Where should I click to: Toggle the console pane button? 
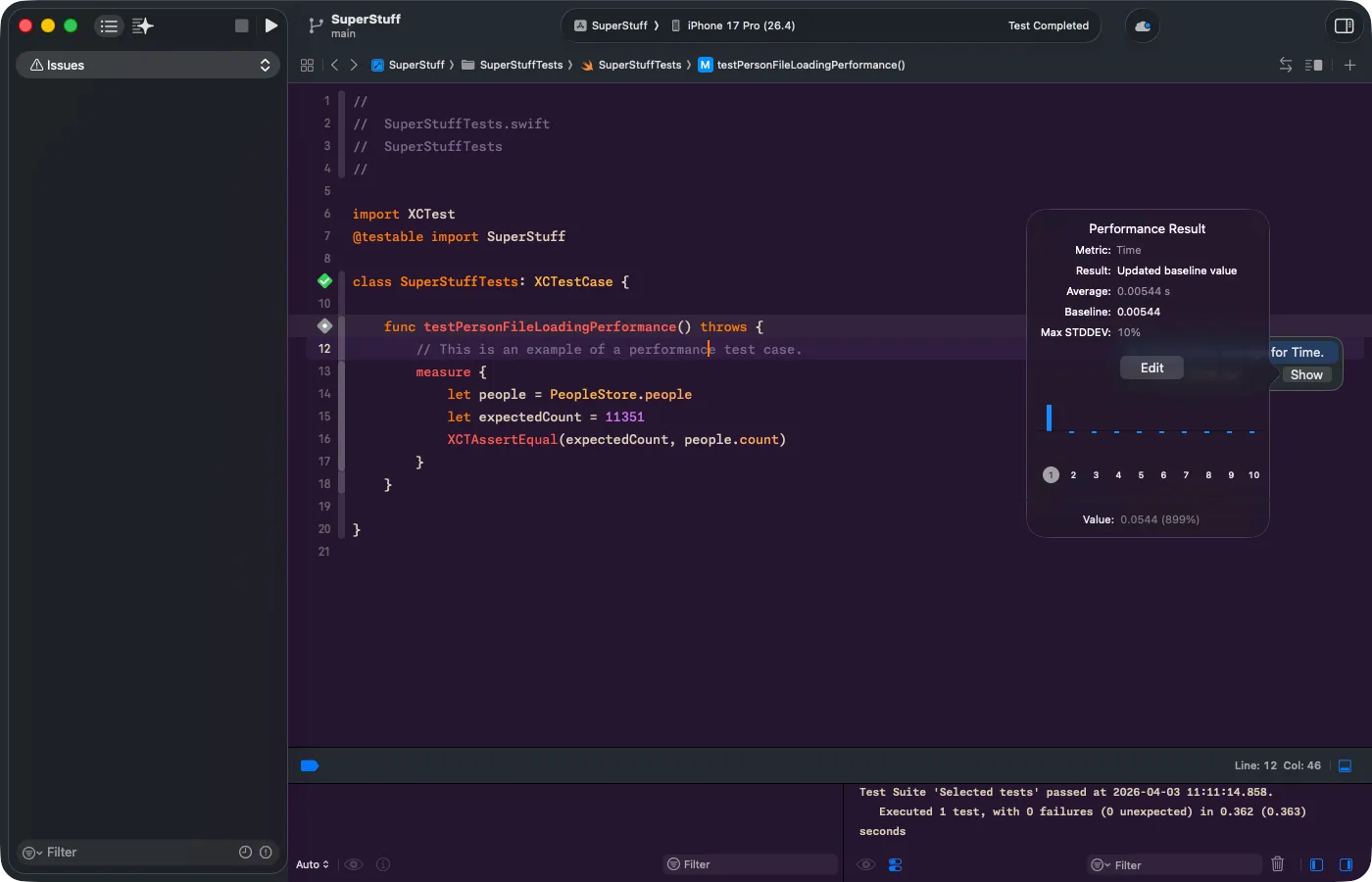click(1347, 864)
